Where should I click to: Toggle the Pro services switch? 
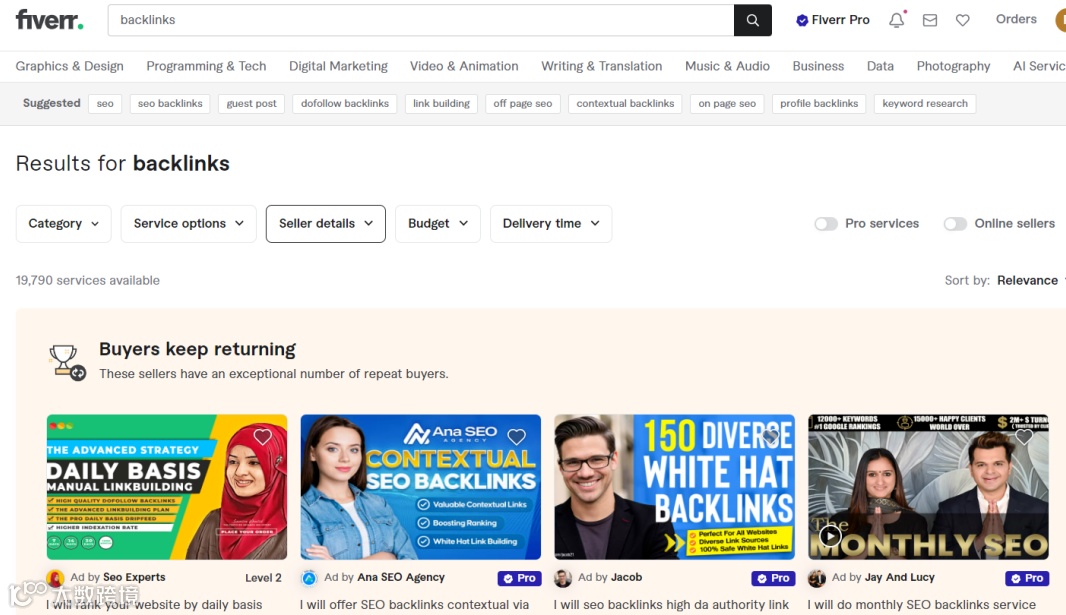tap(826, 224)
